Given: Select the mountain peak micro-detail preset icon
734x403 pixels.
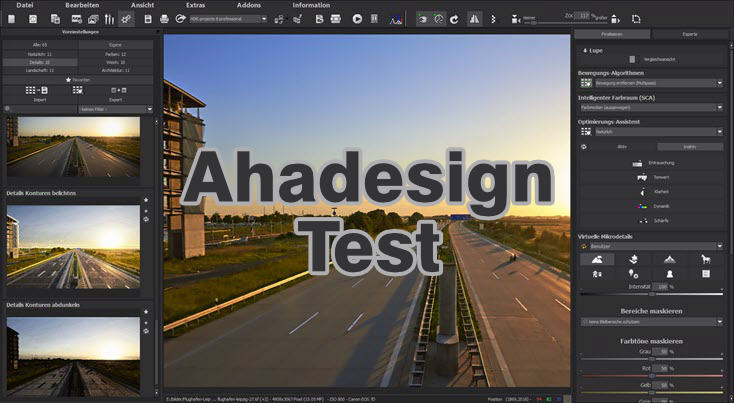Looking at the screenshot, I should pos(669,259).
